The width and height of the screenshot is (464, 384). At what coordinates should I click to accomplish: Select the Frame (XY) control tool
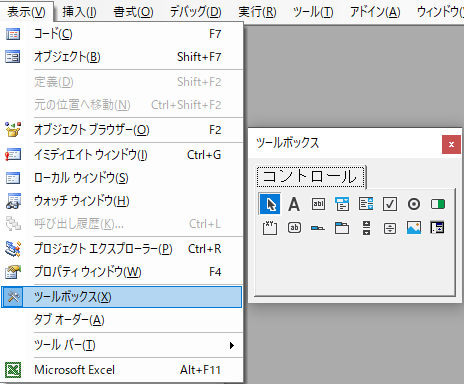coord(270,228)
